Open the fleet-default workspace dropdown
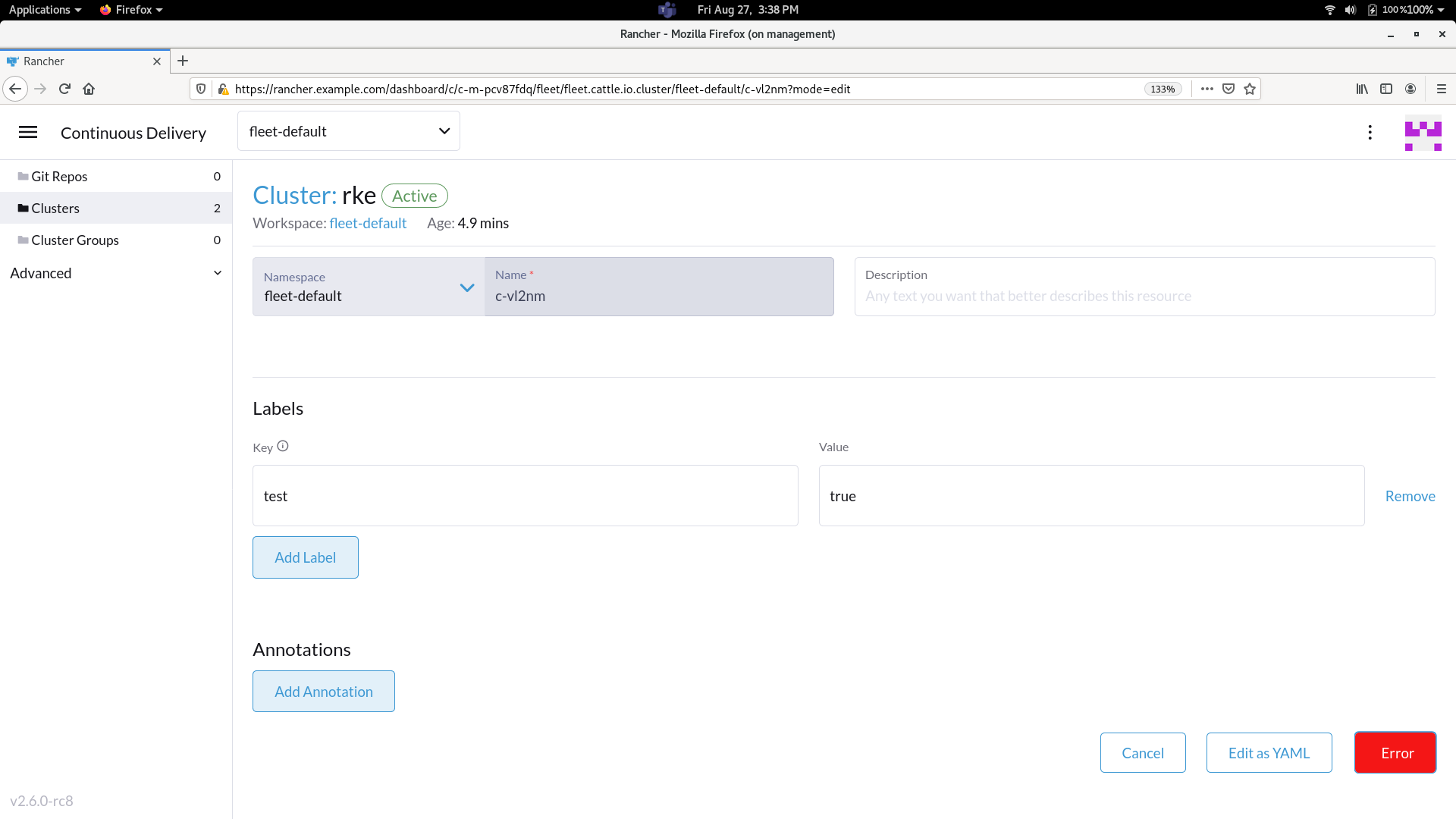1456x819 pixels. [x=348, y=130]
